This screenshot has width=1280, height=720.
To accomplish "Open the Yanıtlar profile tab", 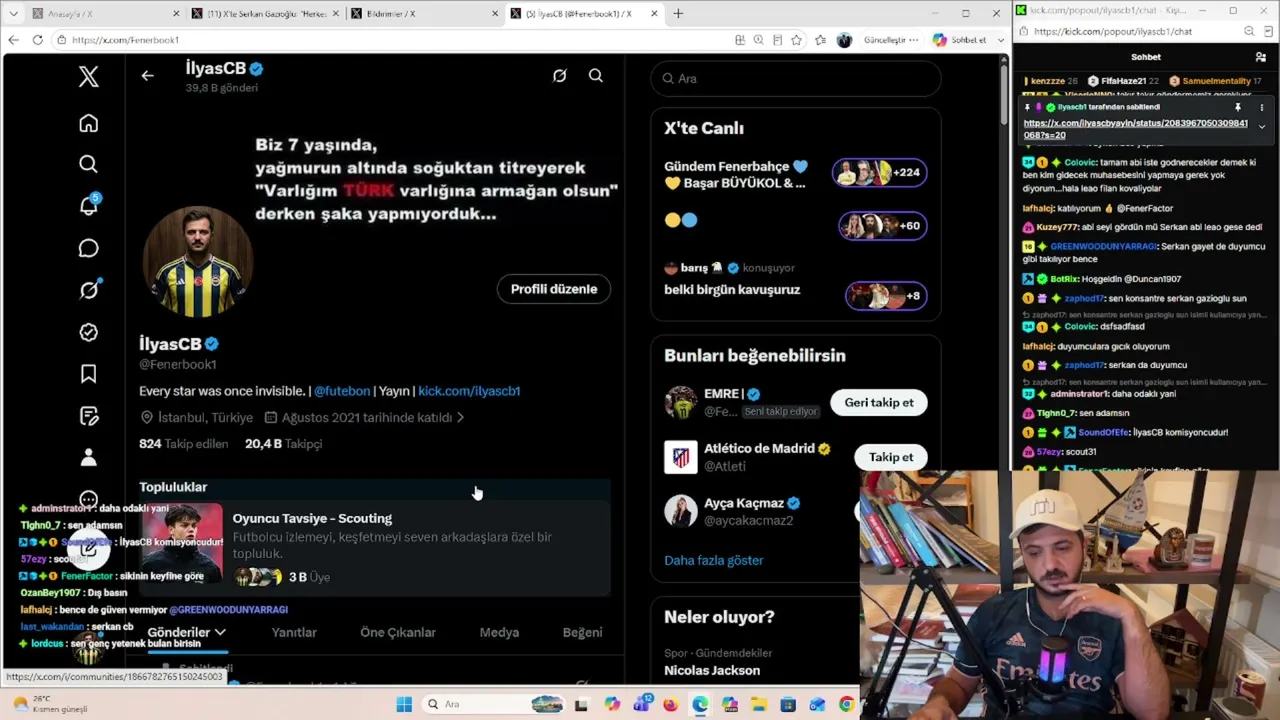I will pyautogui.click(x=294, y=632).
